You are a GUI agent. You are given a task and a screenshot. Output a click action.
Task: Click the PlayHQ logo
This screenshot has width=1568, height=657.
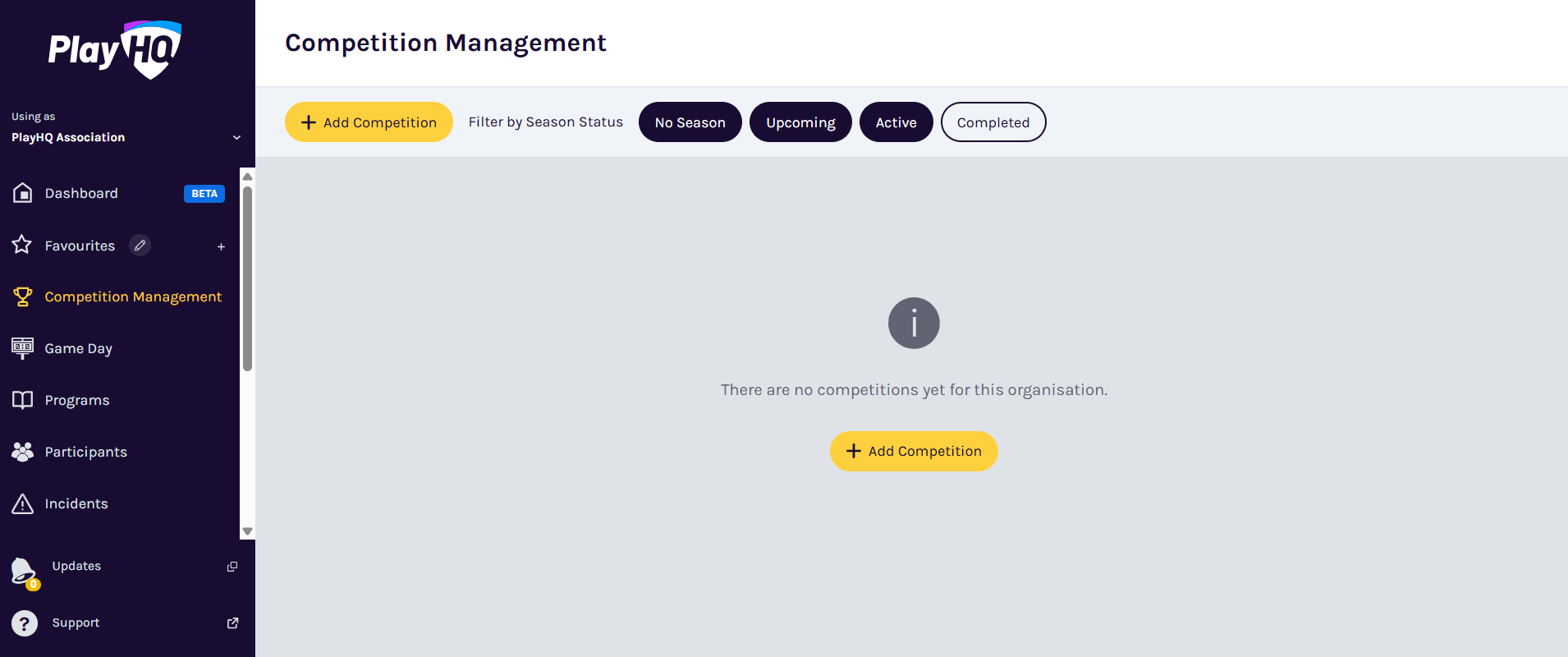point(115,49)
